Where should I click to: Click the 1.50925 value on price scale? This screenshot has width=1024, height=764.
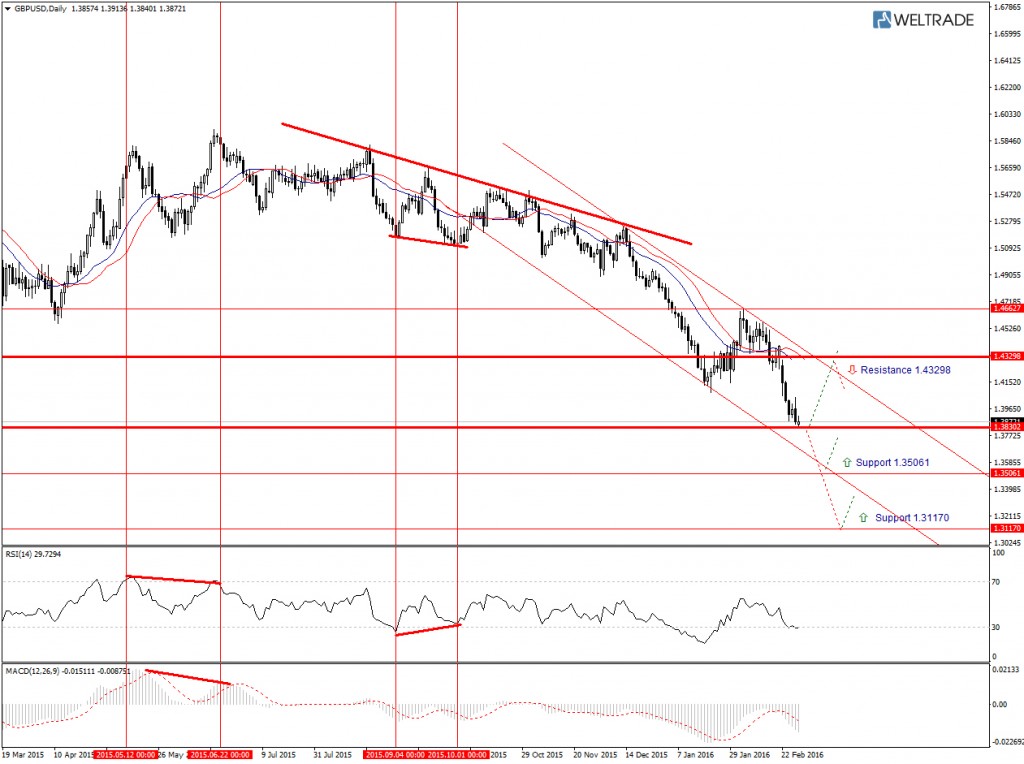pyautogui.click(x=1007, y=248)
